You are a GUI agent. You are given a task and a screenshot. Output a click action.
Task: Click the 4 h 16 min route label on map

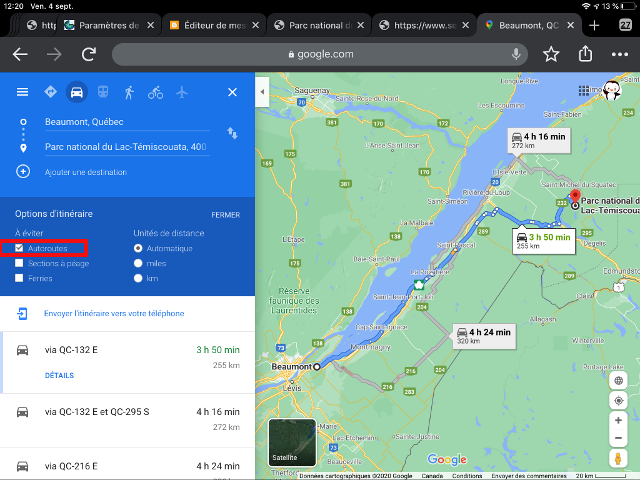pyautogui.click(x=539, y=141)
